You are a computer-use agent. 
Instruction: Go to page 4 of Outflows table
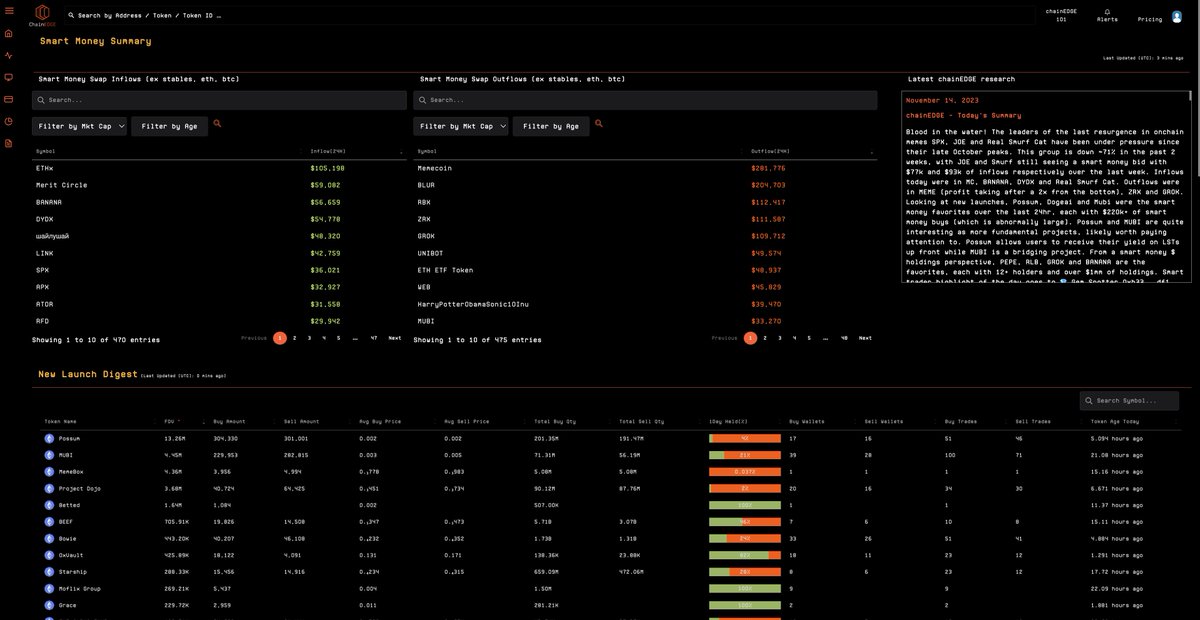[x=795, y=338]
